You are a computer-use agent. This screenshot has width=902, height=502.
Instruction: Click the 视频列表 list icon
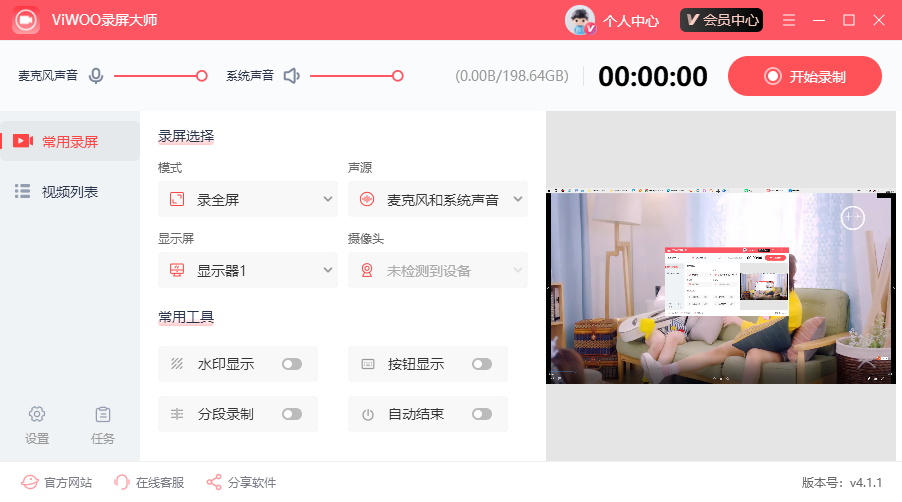pyautogui.click(x=22, y=191)
